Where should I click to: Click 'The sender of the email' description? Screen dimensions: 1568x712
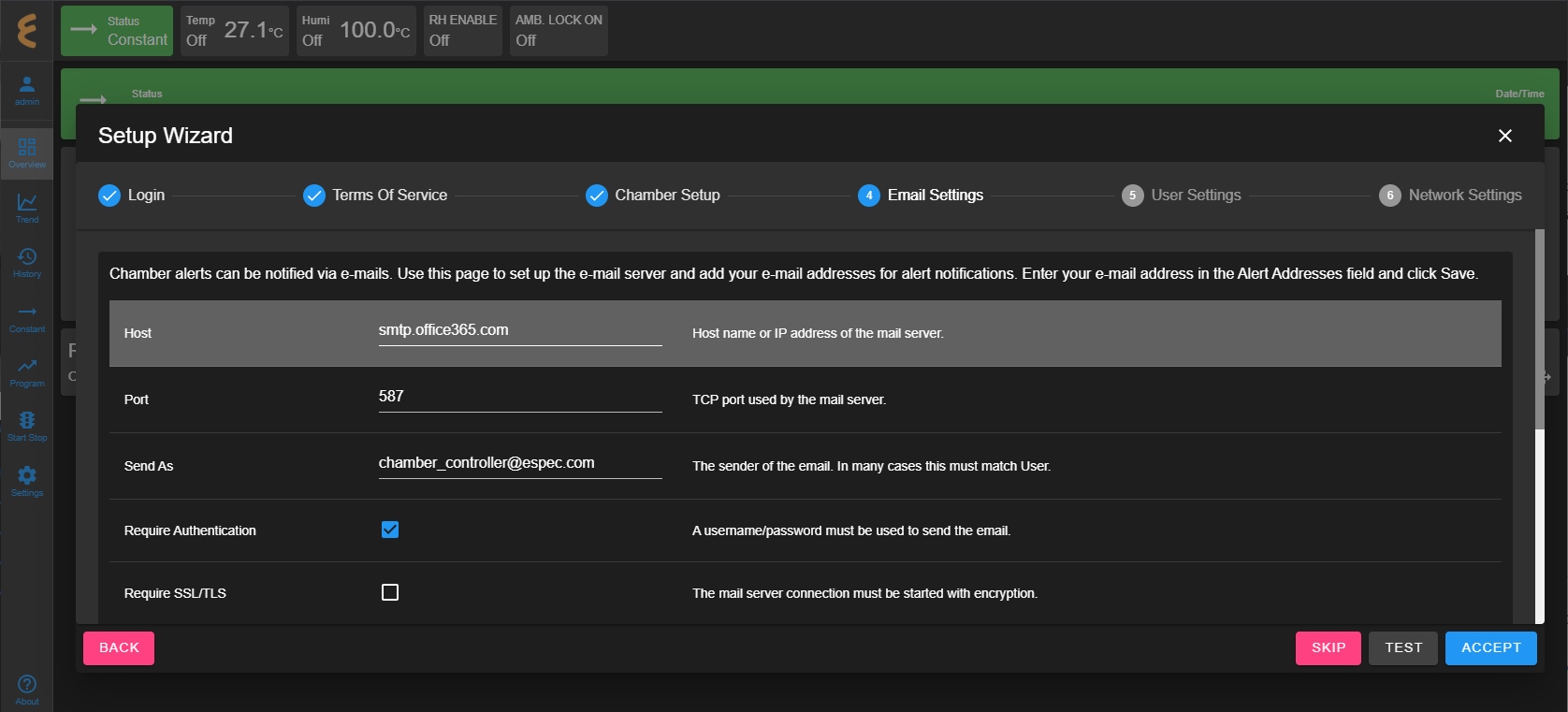point(871,466)
